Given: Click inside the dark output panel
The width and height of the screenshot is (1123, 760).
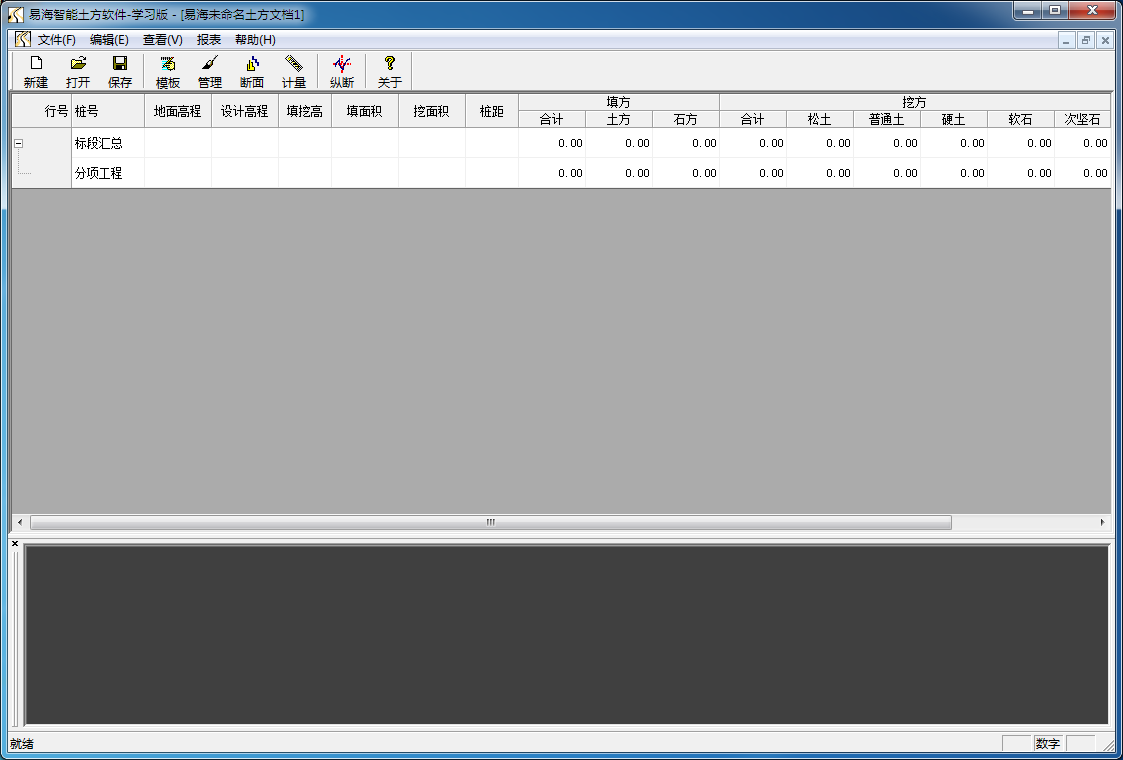Looking at the screenshot, I should [566, 635].
